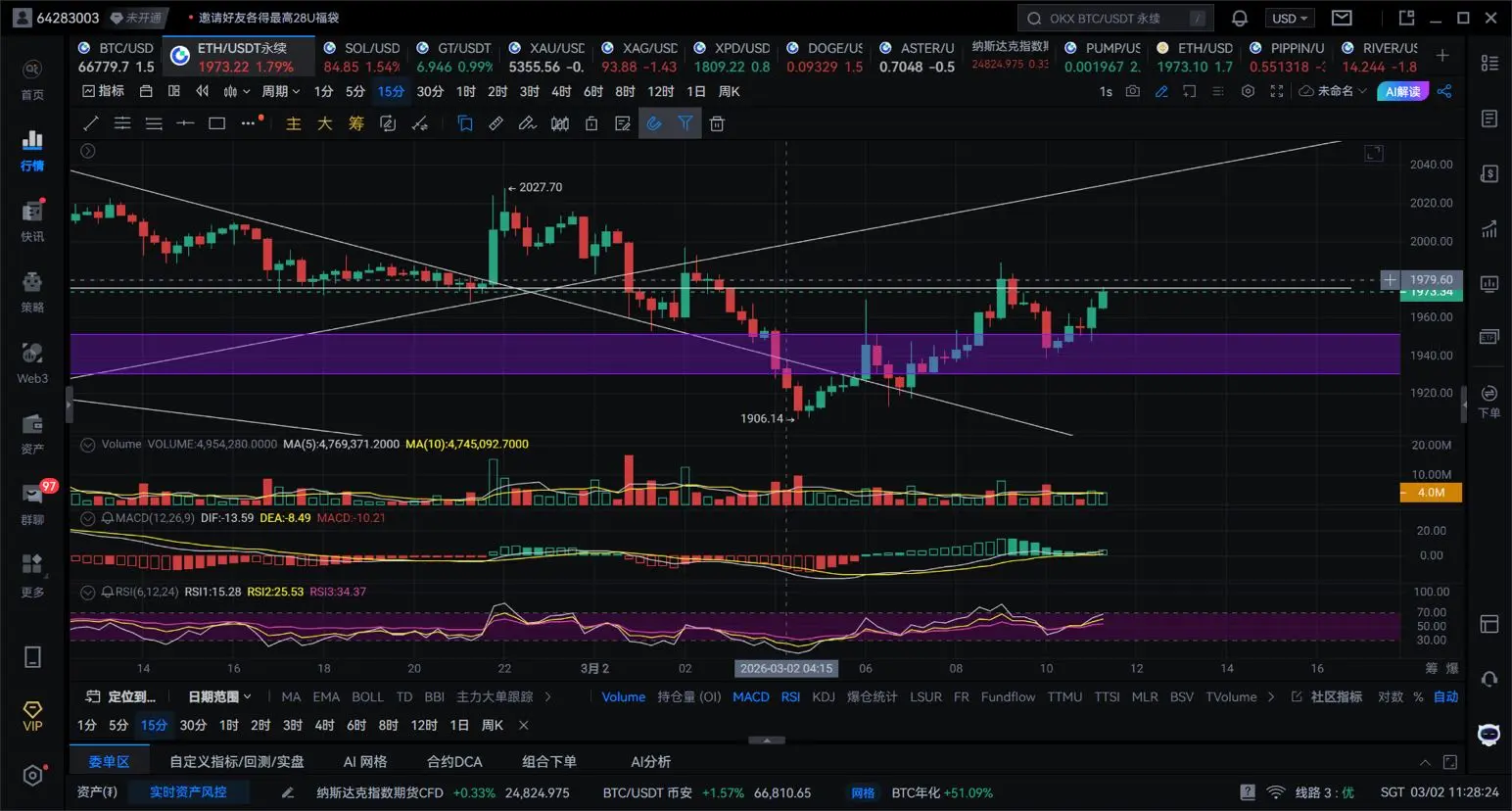The image size is (1512, 811).
Task: Toggle 自动 auto scale
Action: [1445, 696]
